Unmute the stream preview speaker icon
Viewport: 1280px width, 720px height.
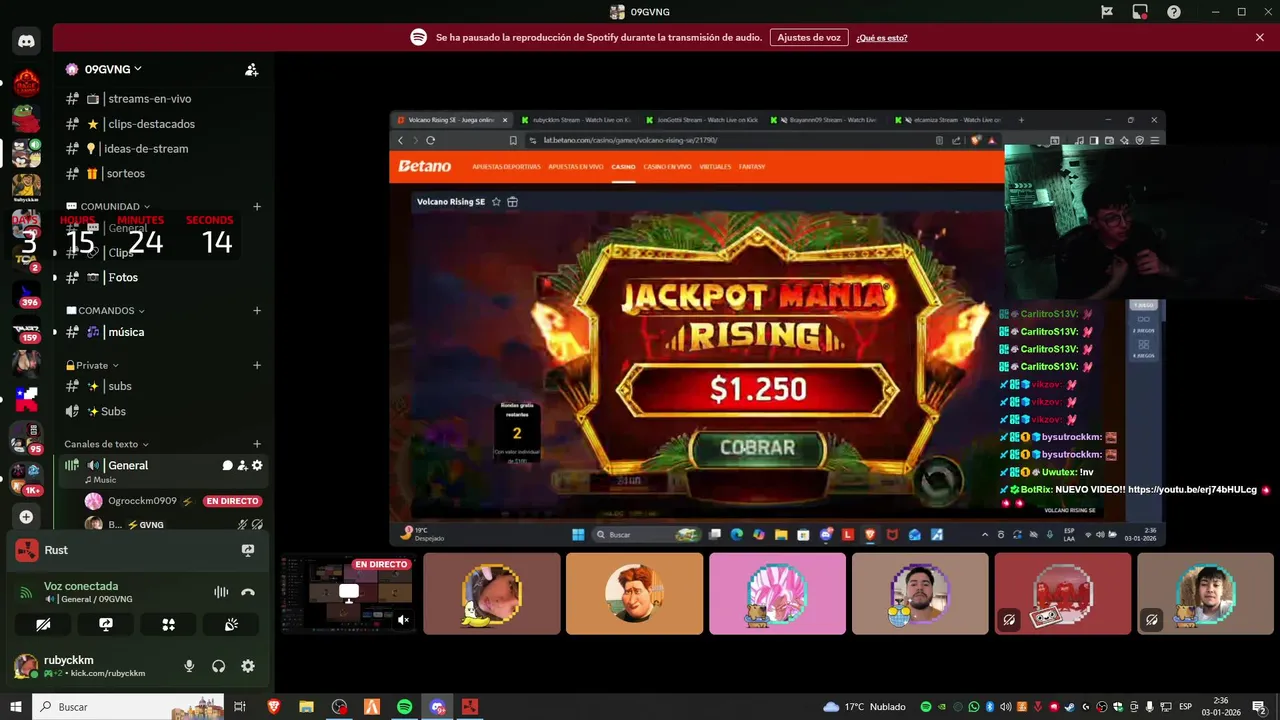(403, 620)
